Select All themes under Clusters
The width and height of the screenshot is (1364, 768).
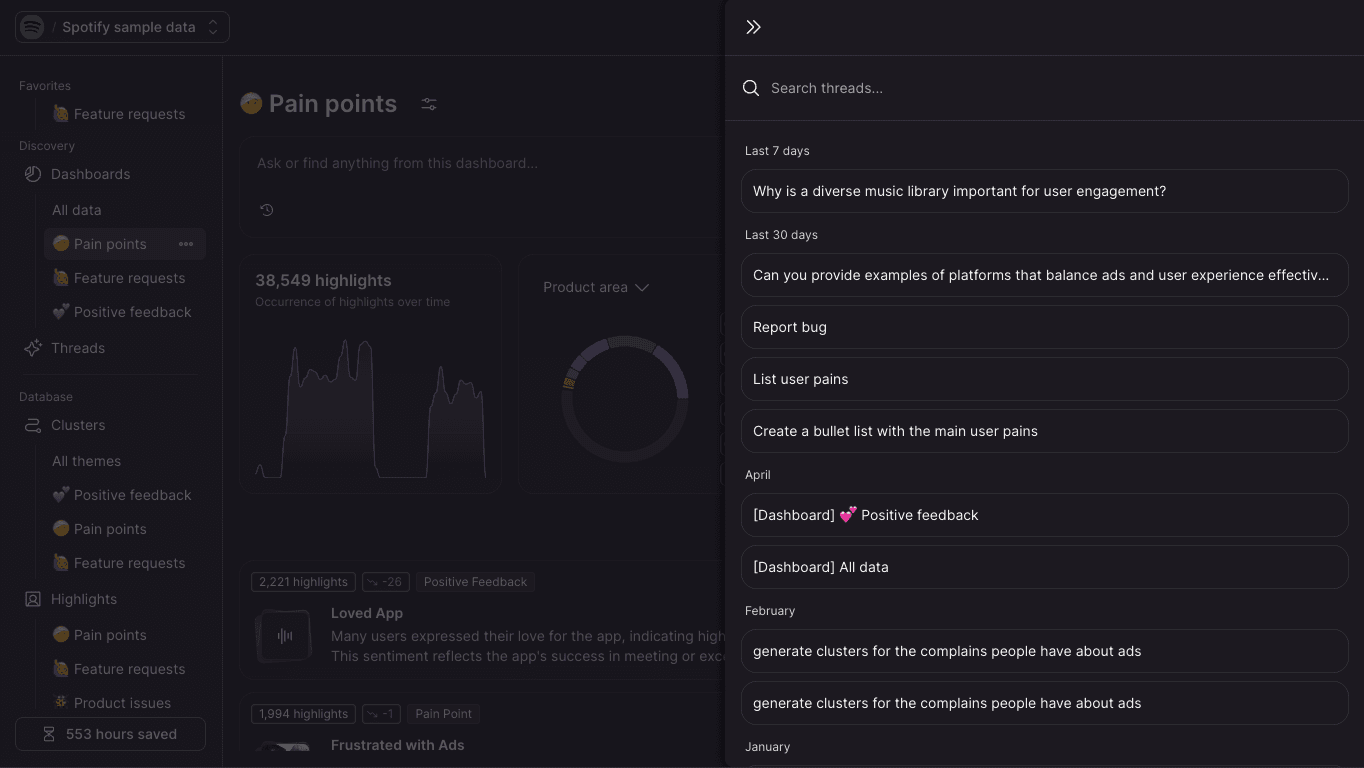[87, 461]
